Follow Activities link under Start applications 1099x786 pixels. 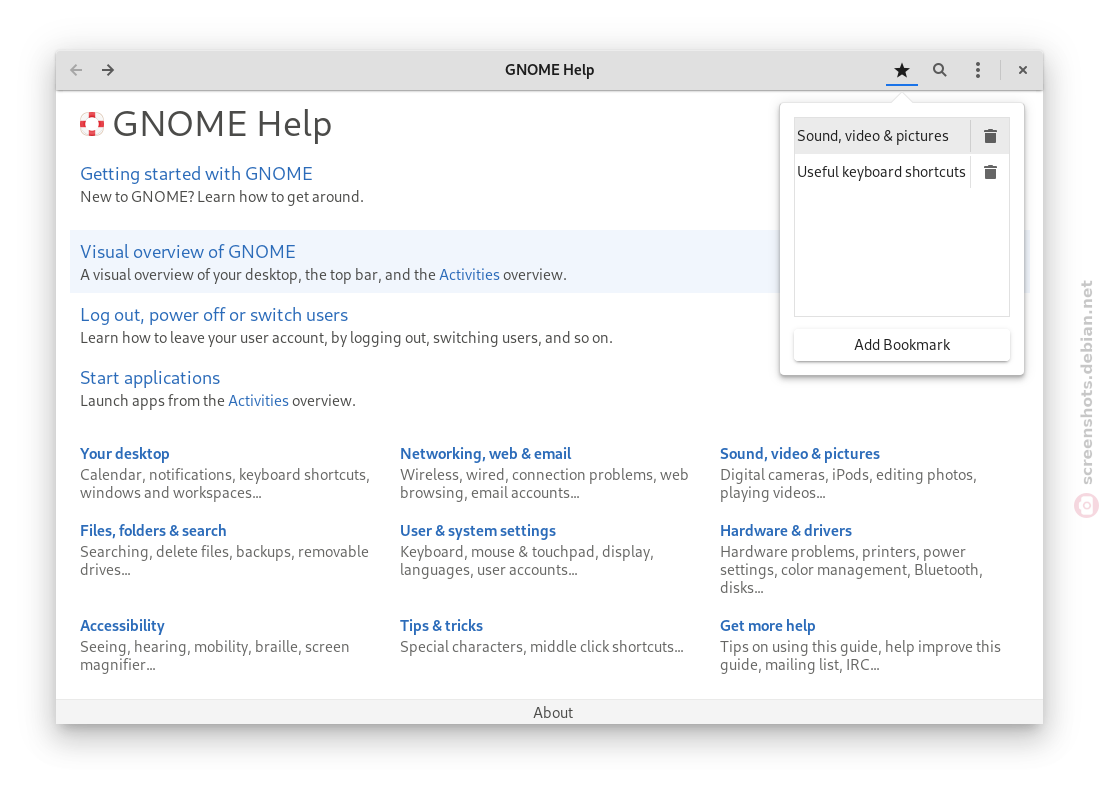[x=259, y=401]
